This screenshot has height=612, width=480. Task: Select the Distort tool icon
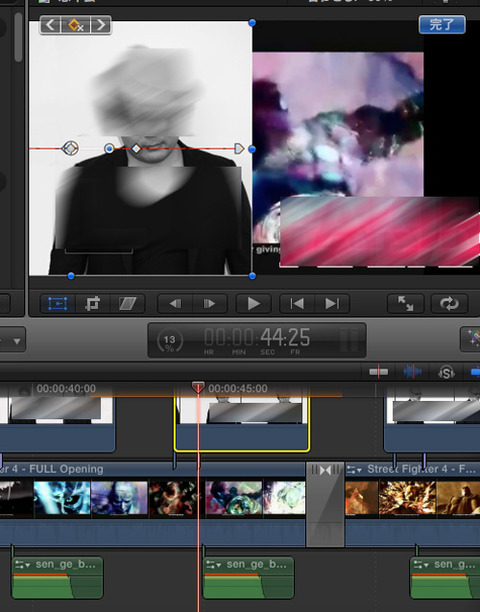click(127, 303)
